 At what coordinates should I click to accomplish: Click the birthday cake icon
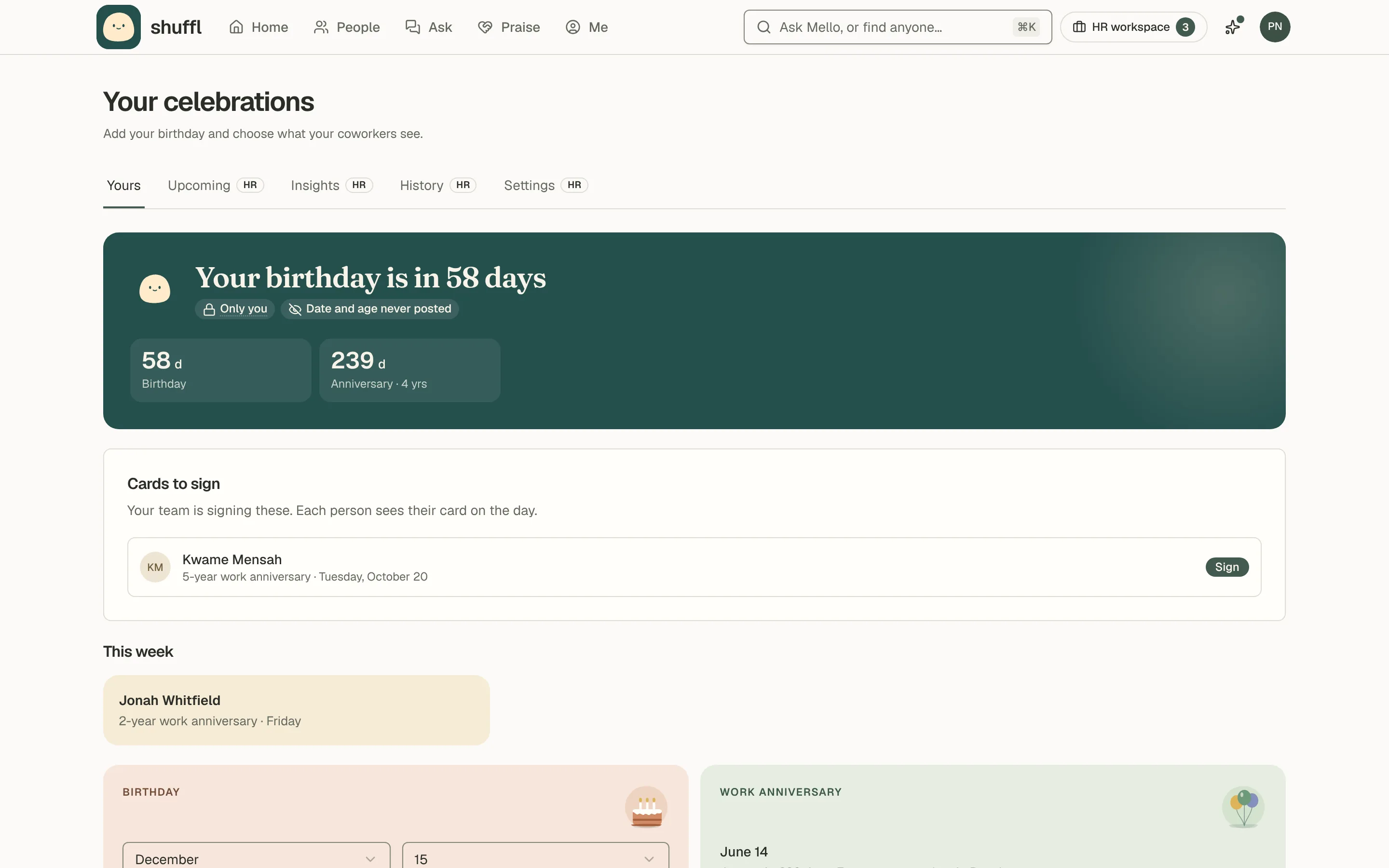pos(646,808)
